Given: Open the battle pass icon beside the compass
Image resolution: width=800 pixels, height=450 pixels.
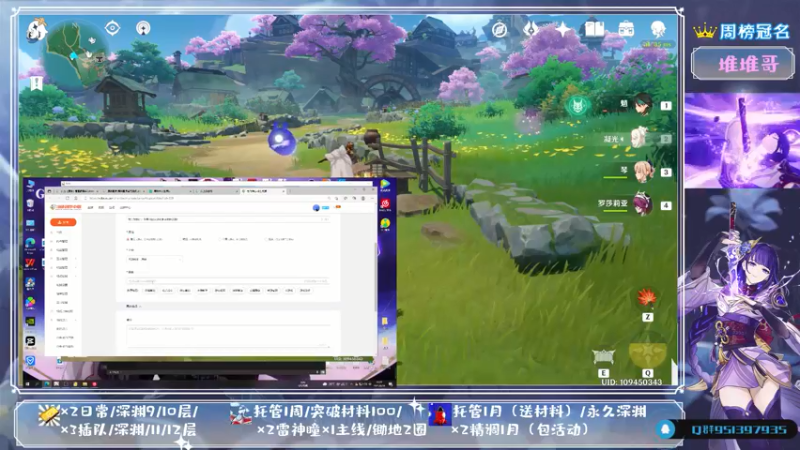Looking at the screenshot, I should coord(531,29).
